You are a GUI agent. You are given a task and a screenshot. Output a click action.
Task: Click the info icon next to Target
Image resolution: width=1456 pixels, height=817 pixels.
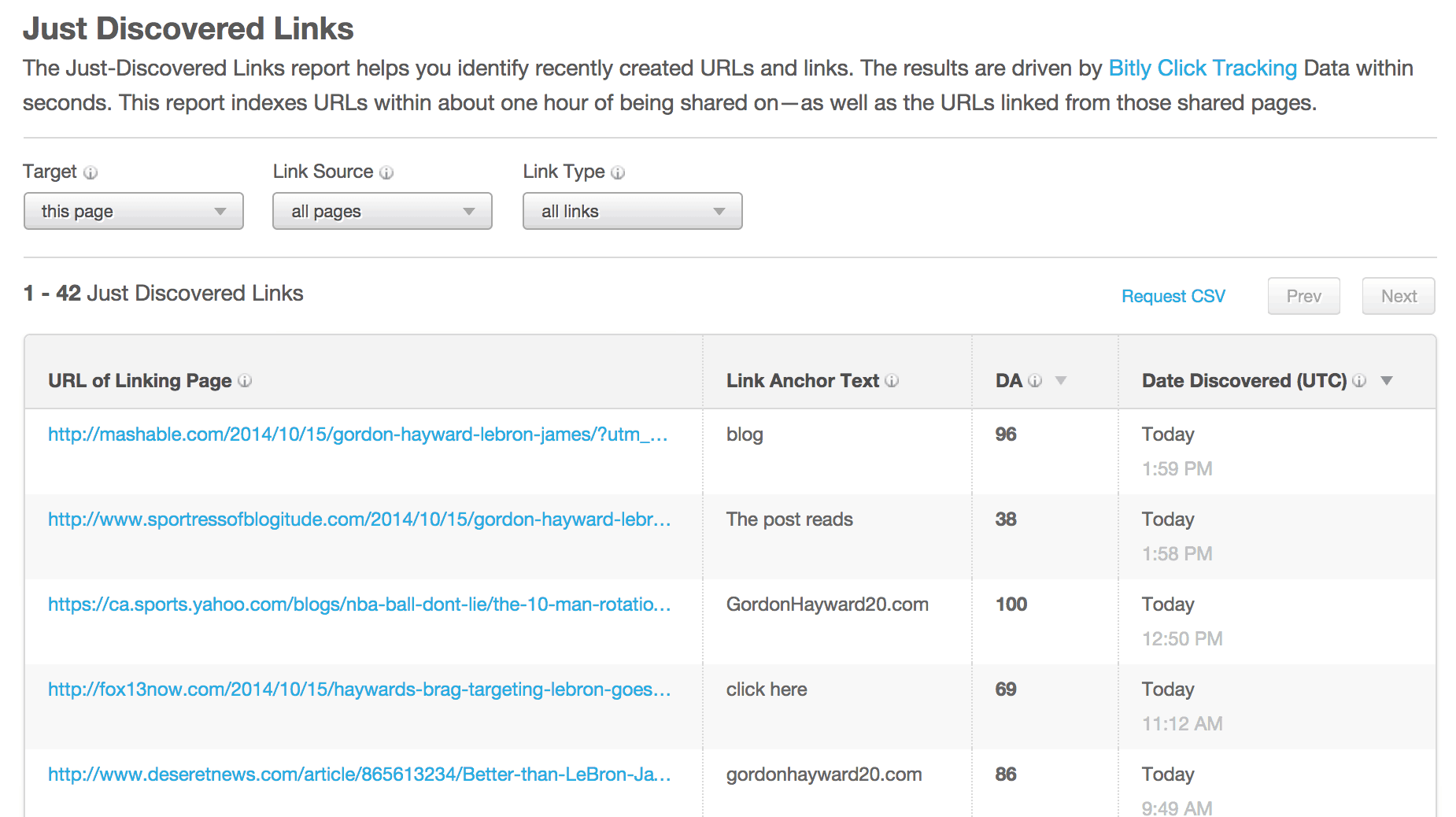pyautogui.click(x=91, y=172)
